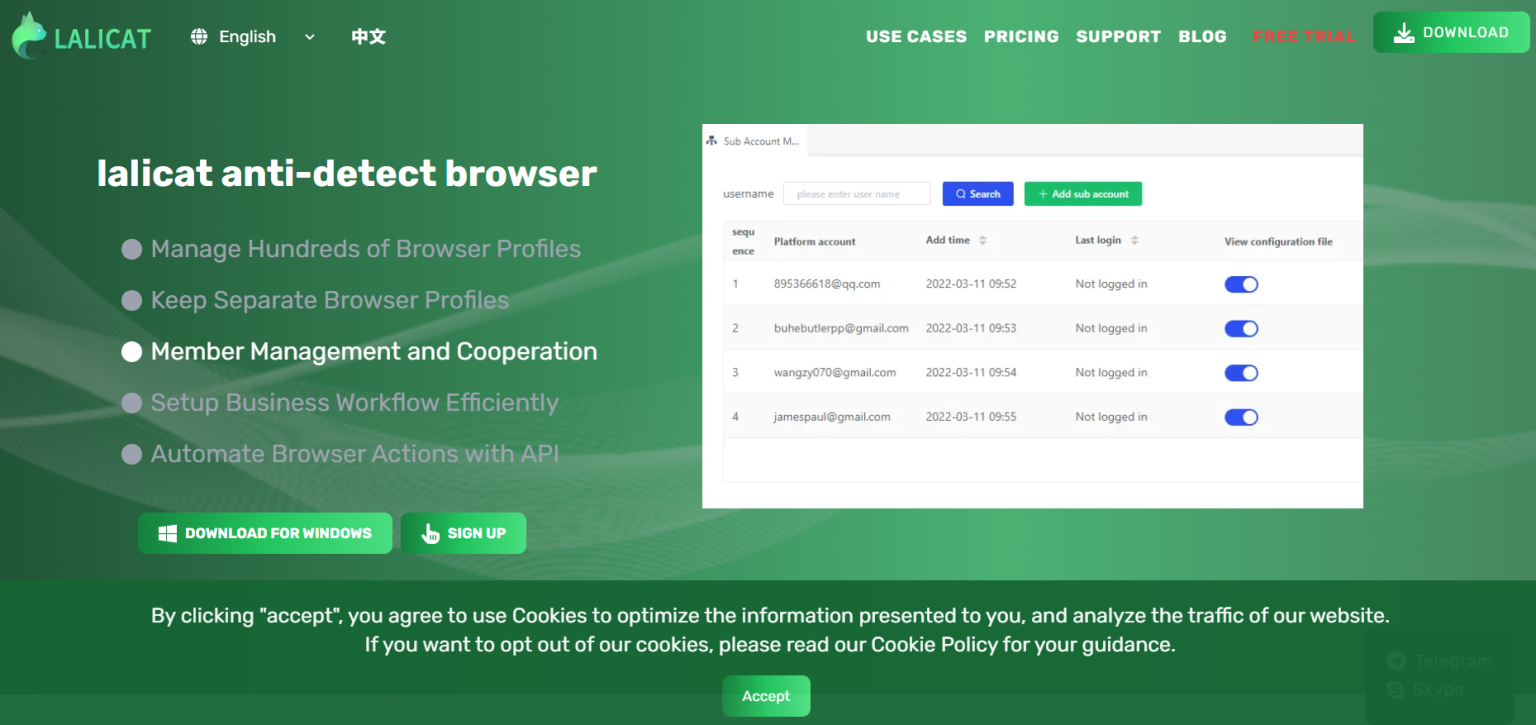
Task: Click the Sub Account Manager tab icon
Action: tap(712, 140)
